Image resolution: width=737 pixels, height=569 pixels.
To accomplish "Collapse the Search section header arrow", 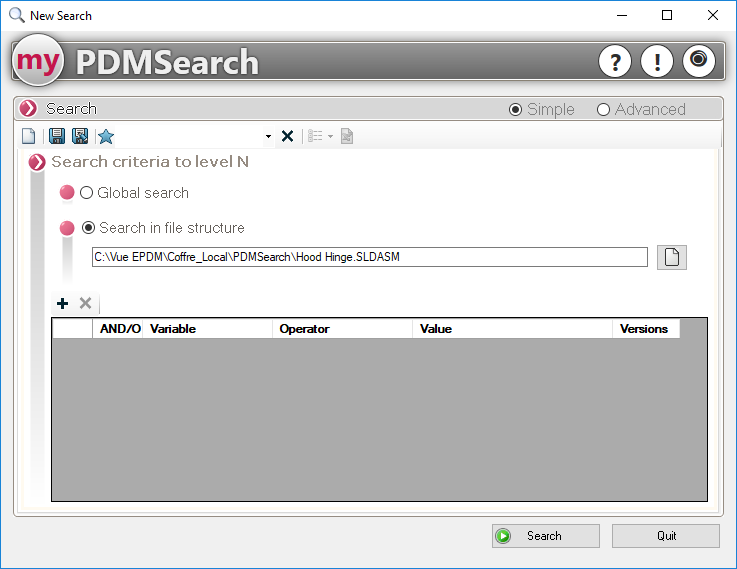I will coord(29,109).
